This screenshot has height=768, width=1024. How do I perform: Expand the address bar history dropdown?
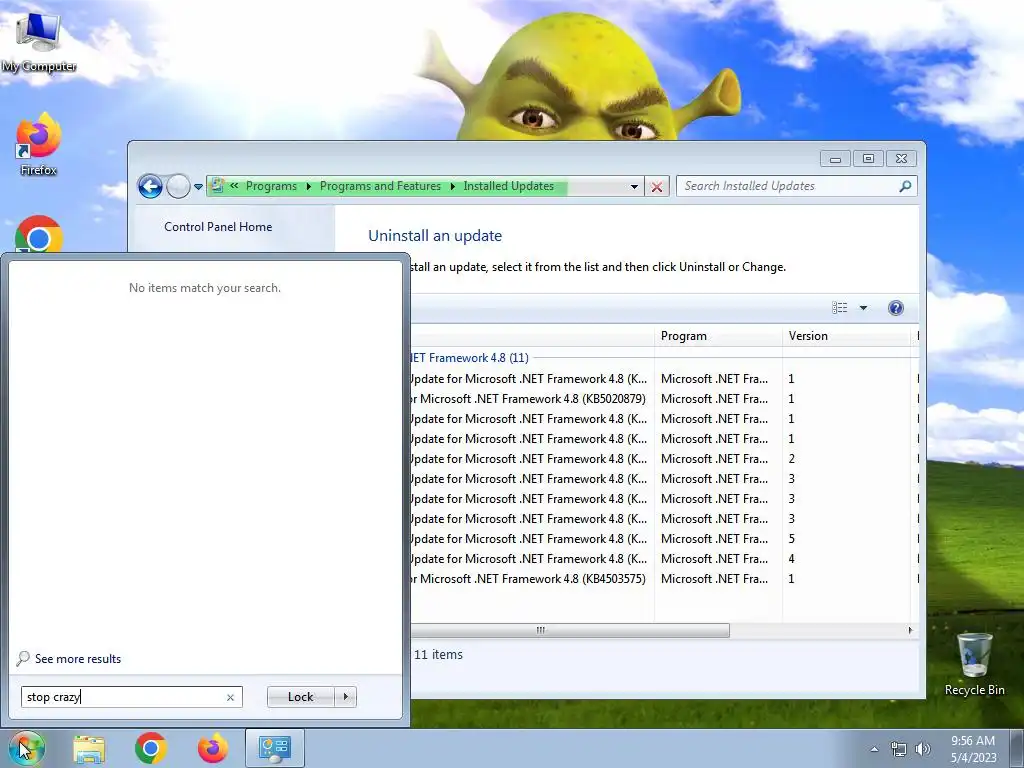point(634,187)
